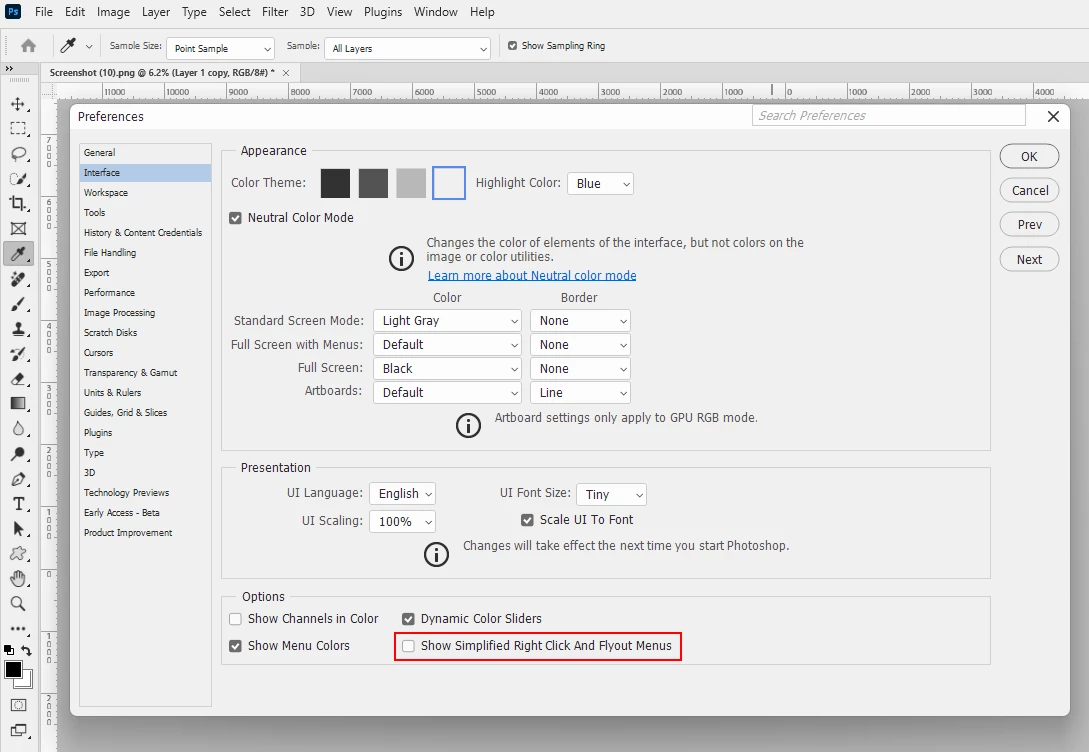Enable Show Channels in Color

[x=235, y=619]
